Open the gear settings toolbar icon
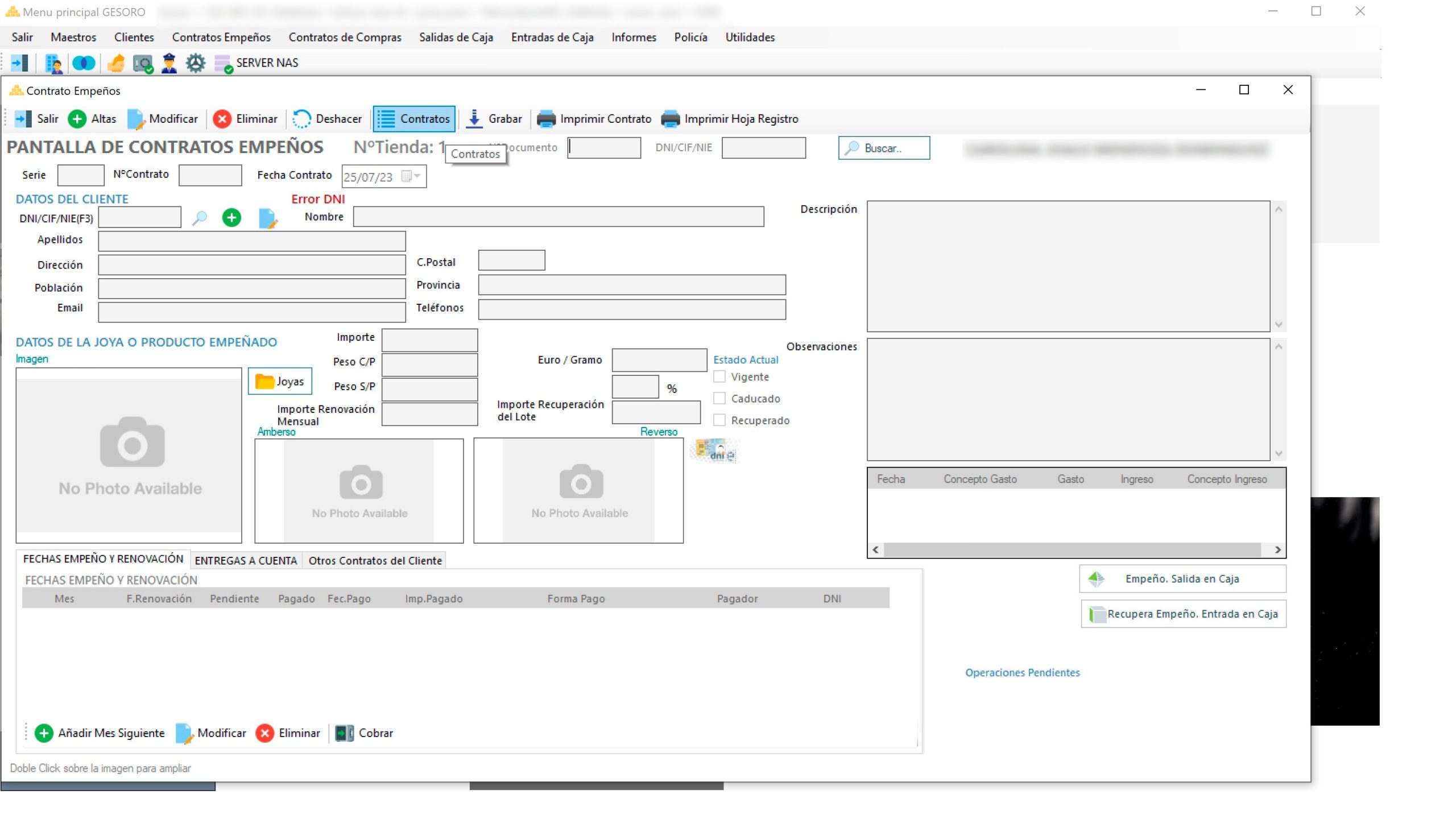 point(196,63)
